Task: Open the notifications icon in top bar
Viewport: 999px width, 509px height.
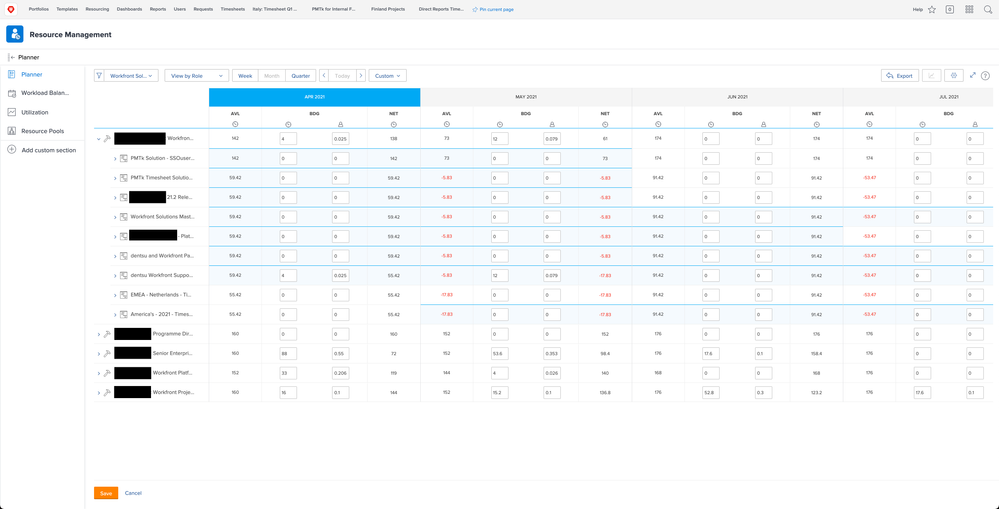Action: click(x=950, y=9)
